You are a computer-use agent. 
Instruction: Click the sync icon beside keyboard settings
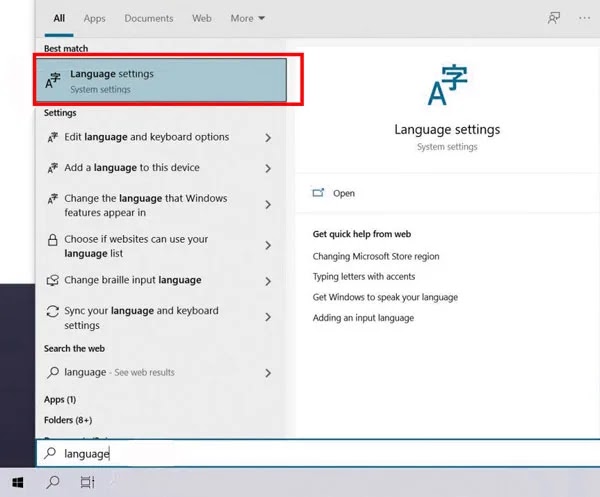(52, 311)
